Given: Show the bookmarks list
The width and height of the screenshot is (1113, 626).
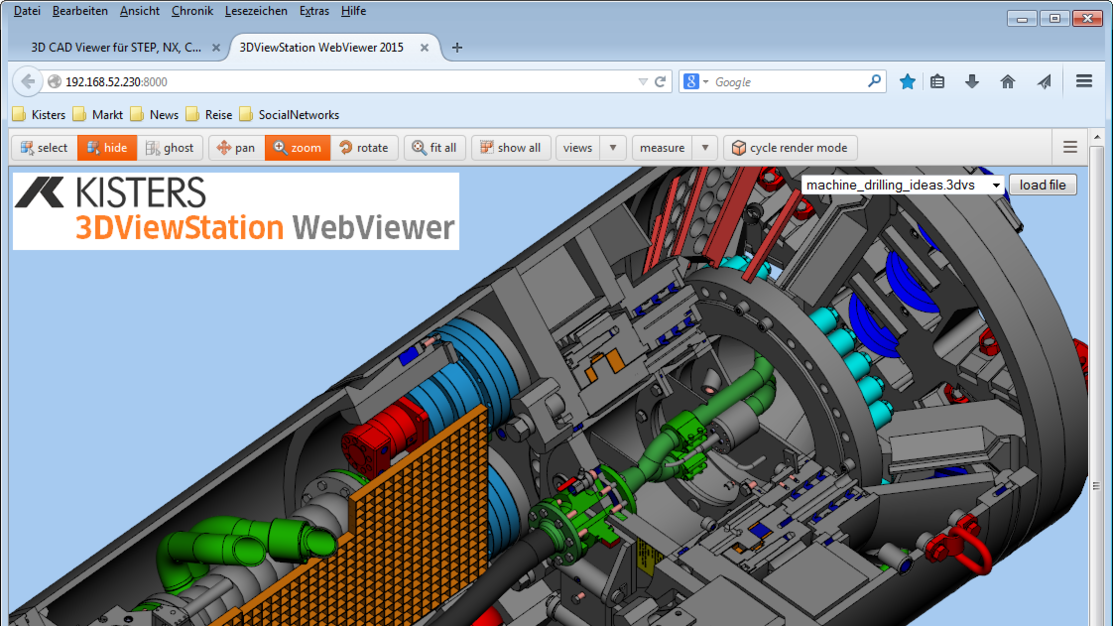Looking at the screenshot, I should click(938, 82).
